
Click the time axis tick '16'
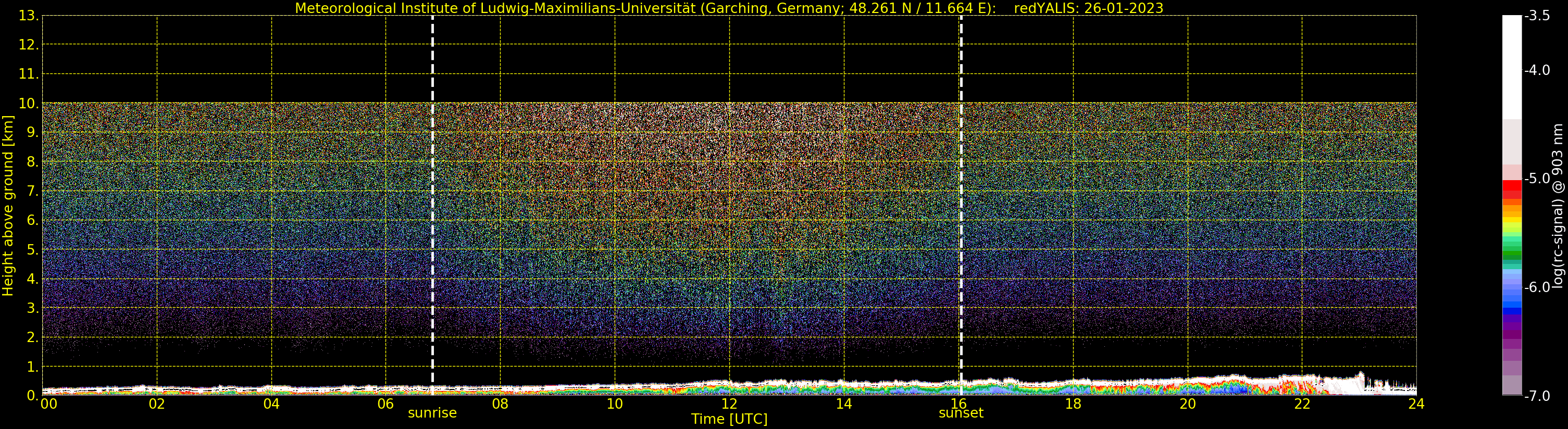[x=959, y=404]
